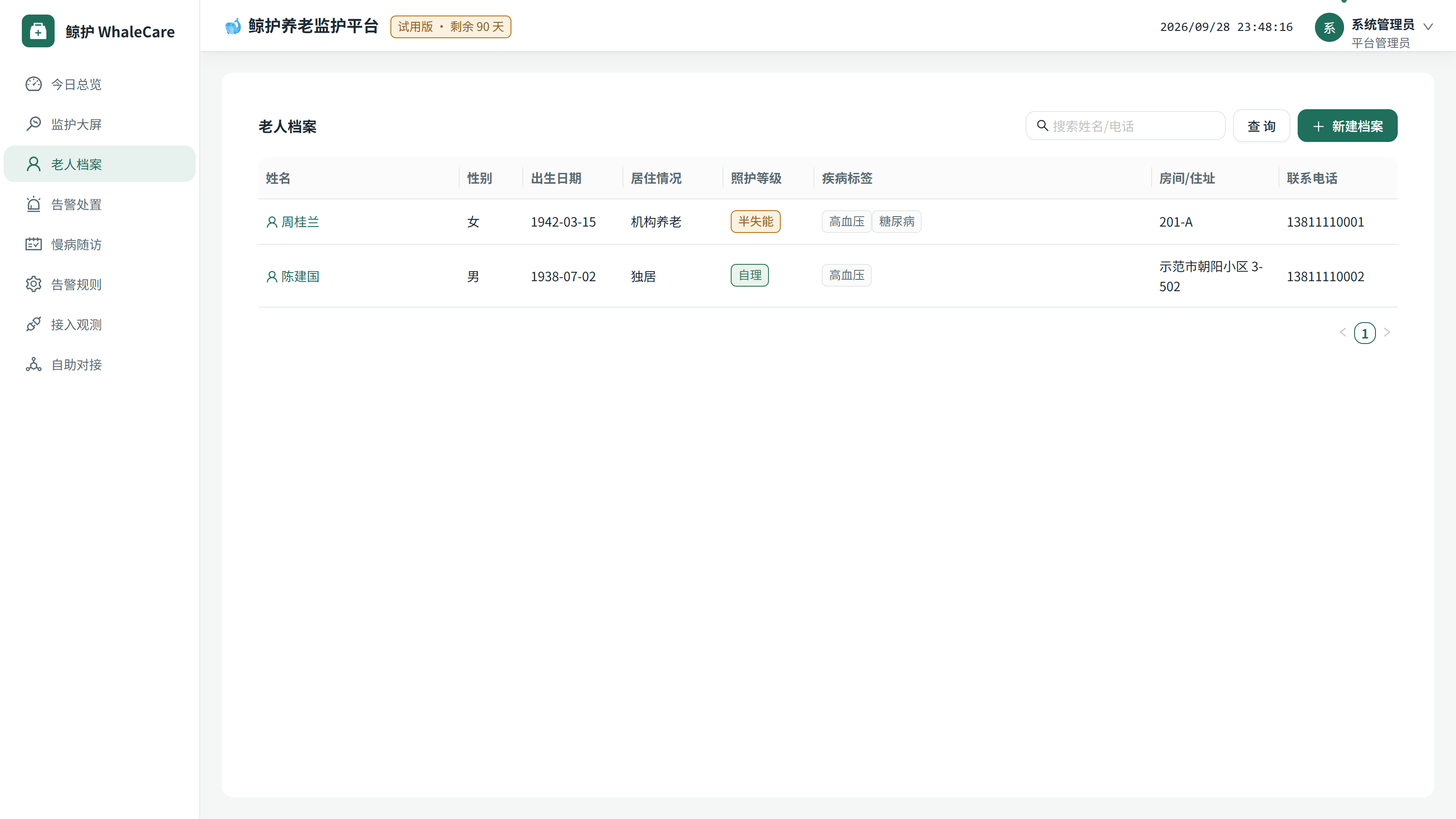Click the 今日总览 dashboard icon
1456x819 pixels.
point(33,84)
